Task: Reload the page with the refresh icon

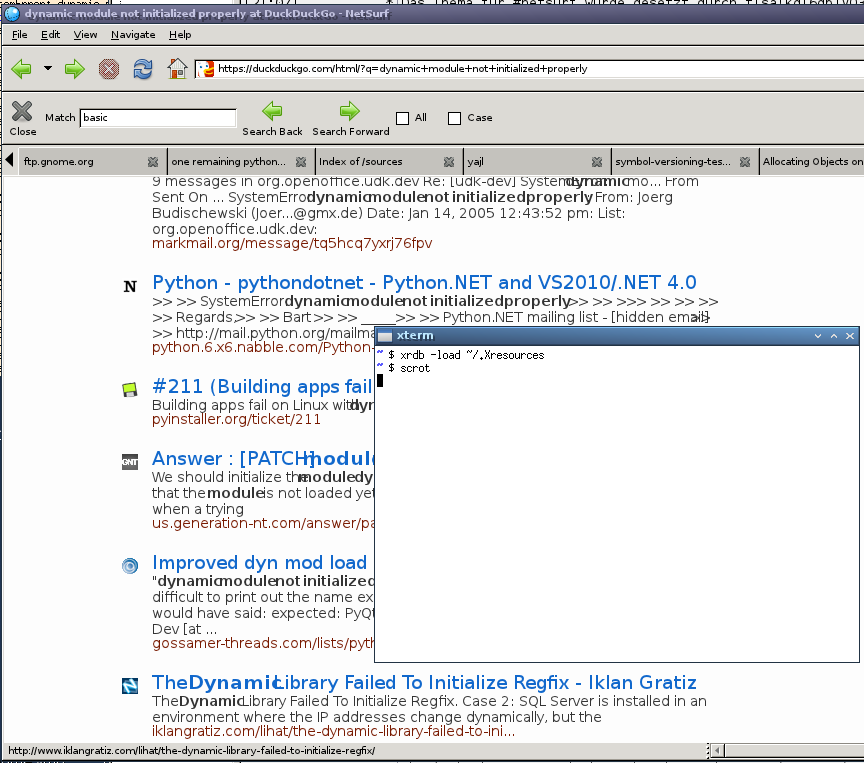Action: pyautogui.click(x=143, y=69)
